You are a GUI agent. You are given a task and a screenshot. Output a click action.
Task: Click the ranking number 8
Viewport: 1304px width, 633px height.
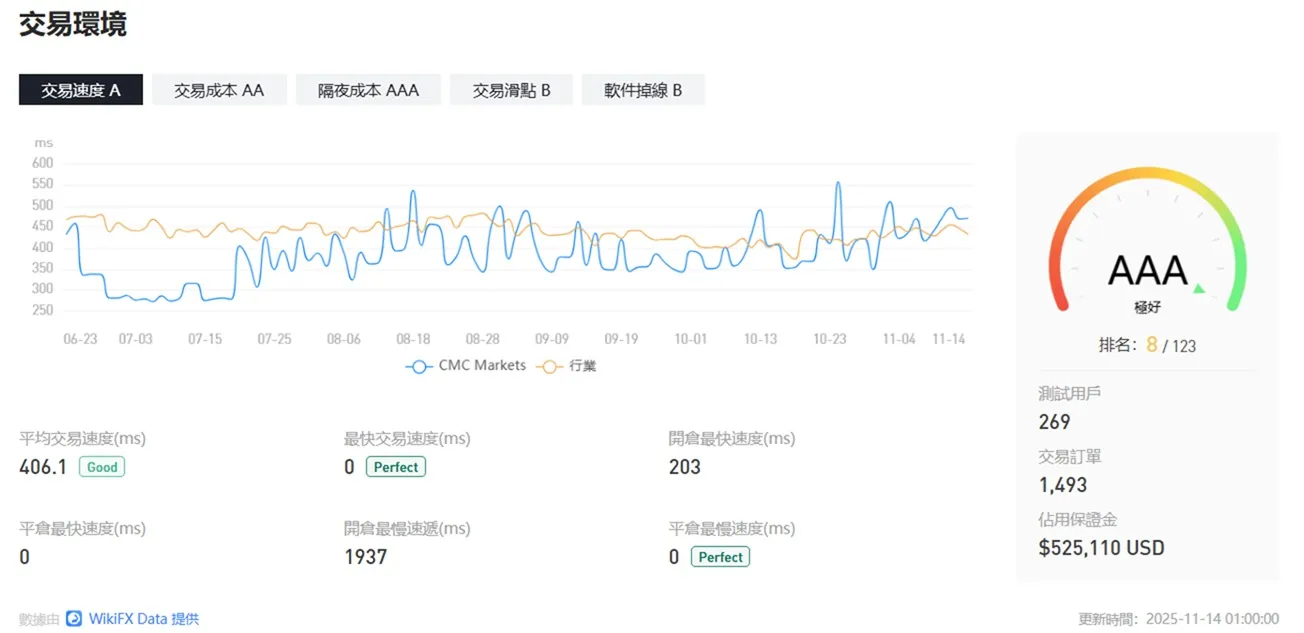click(x=1152, y=345)
